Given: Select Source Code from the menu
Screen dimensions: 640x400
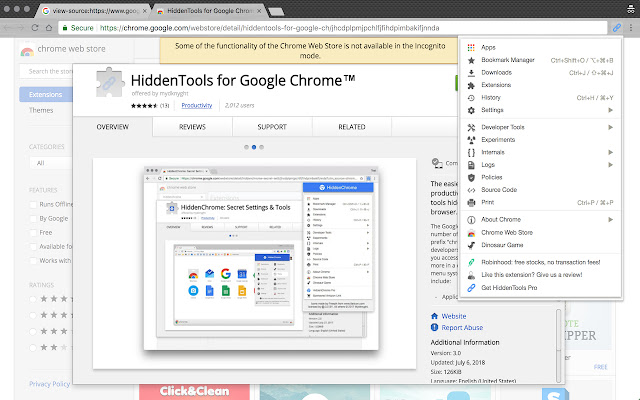Looking at the screenshot, I should coord(499,189).
